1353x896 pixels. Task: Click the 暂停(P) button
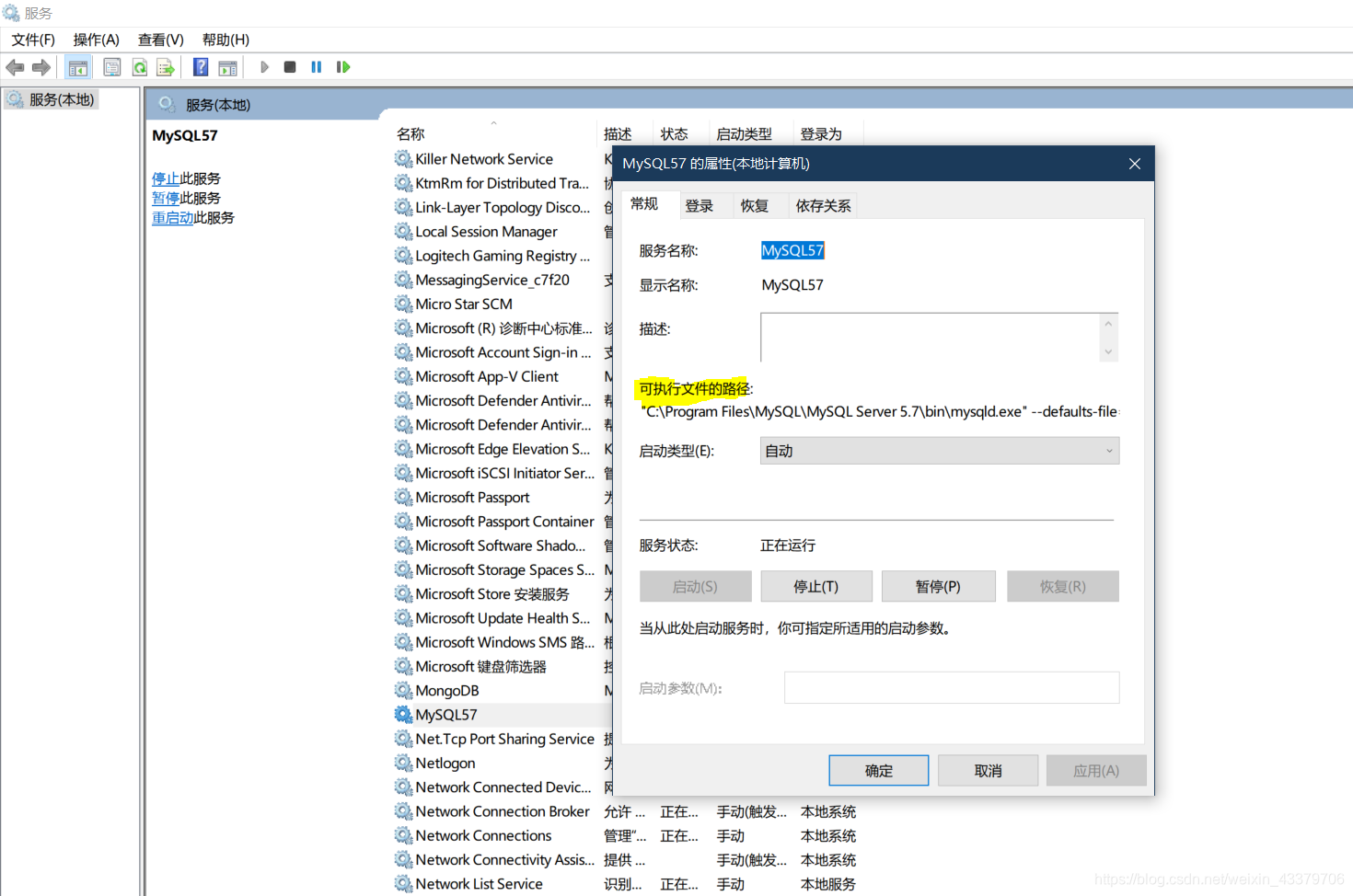click(938, 587)
